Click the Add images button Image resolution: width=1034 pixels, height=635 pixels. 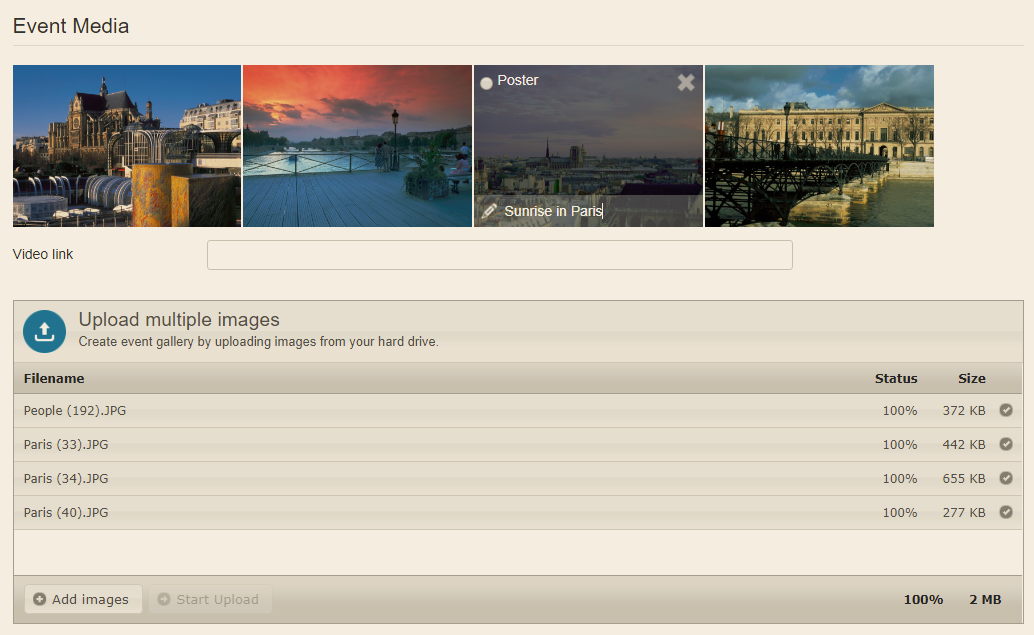(x=83, y=599)
